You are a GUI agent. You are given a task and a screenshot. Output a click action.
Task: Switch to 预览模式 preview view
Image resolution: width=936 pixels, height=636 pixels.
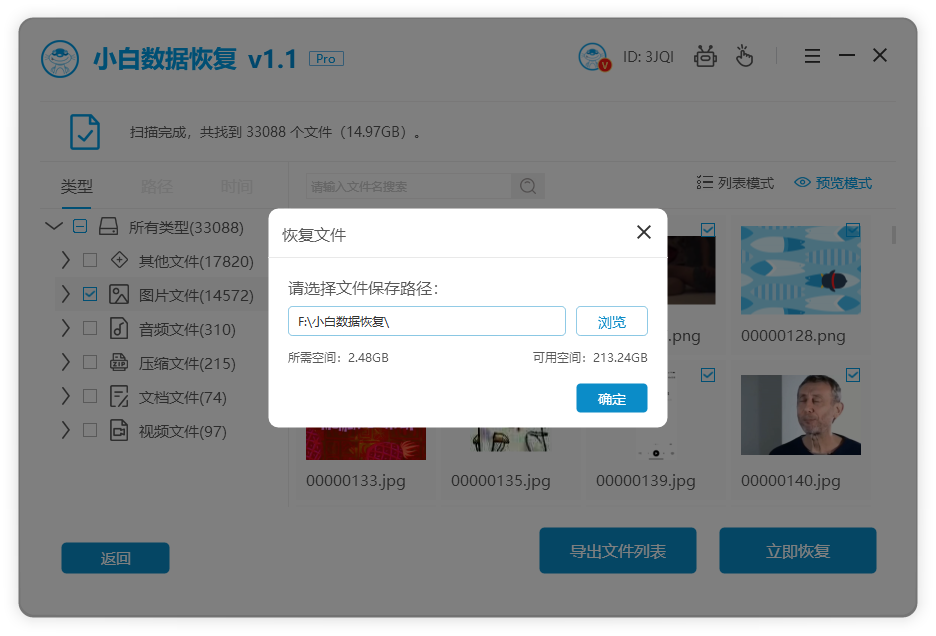coord(833,183)
